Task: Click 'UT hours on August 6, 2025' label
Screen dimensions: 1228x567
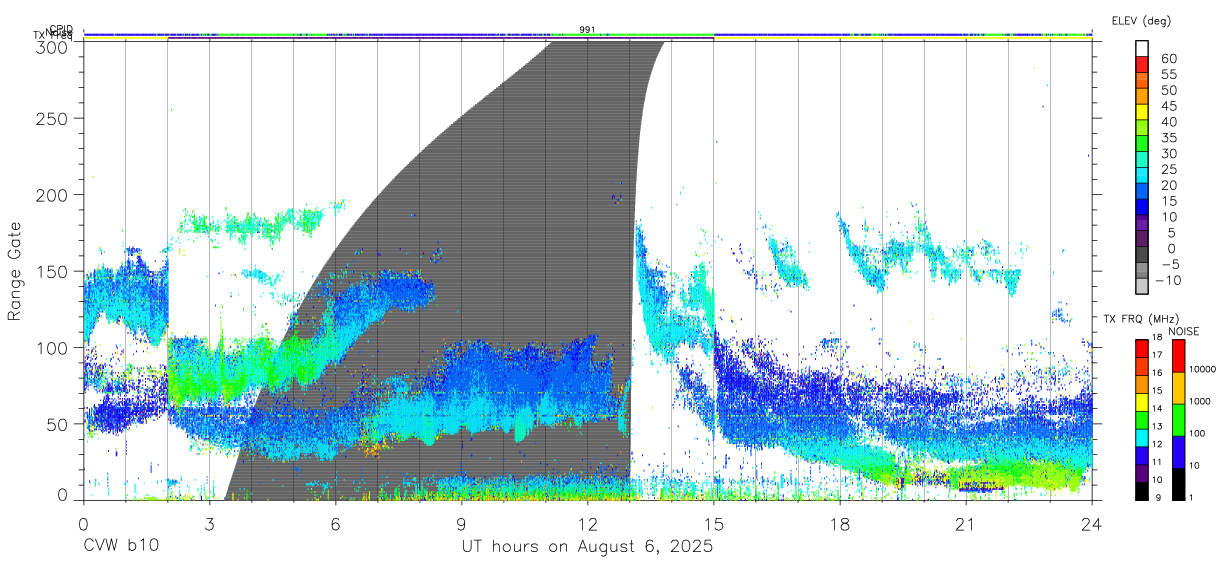Action: (x=587, y=546)
